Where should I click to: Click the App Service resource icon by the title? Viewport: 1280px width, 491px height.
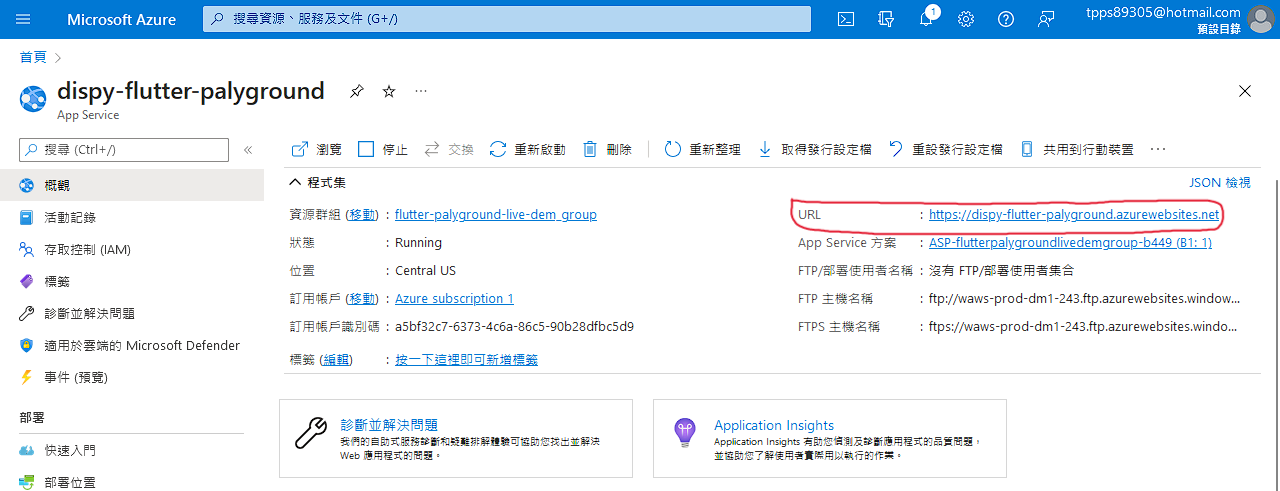[x=33, y=98]
